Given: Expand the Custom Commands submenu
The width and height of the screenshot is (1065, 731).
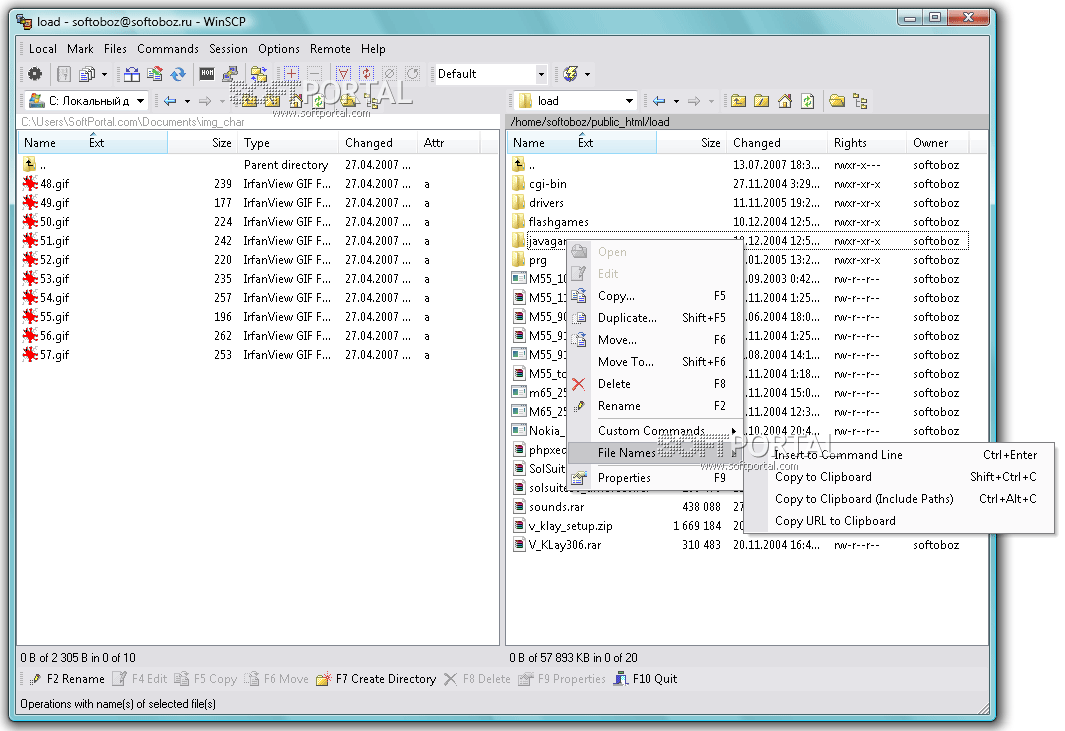Looking at the screenshot, I should click(x=655, y=431).
